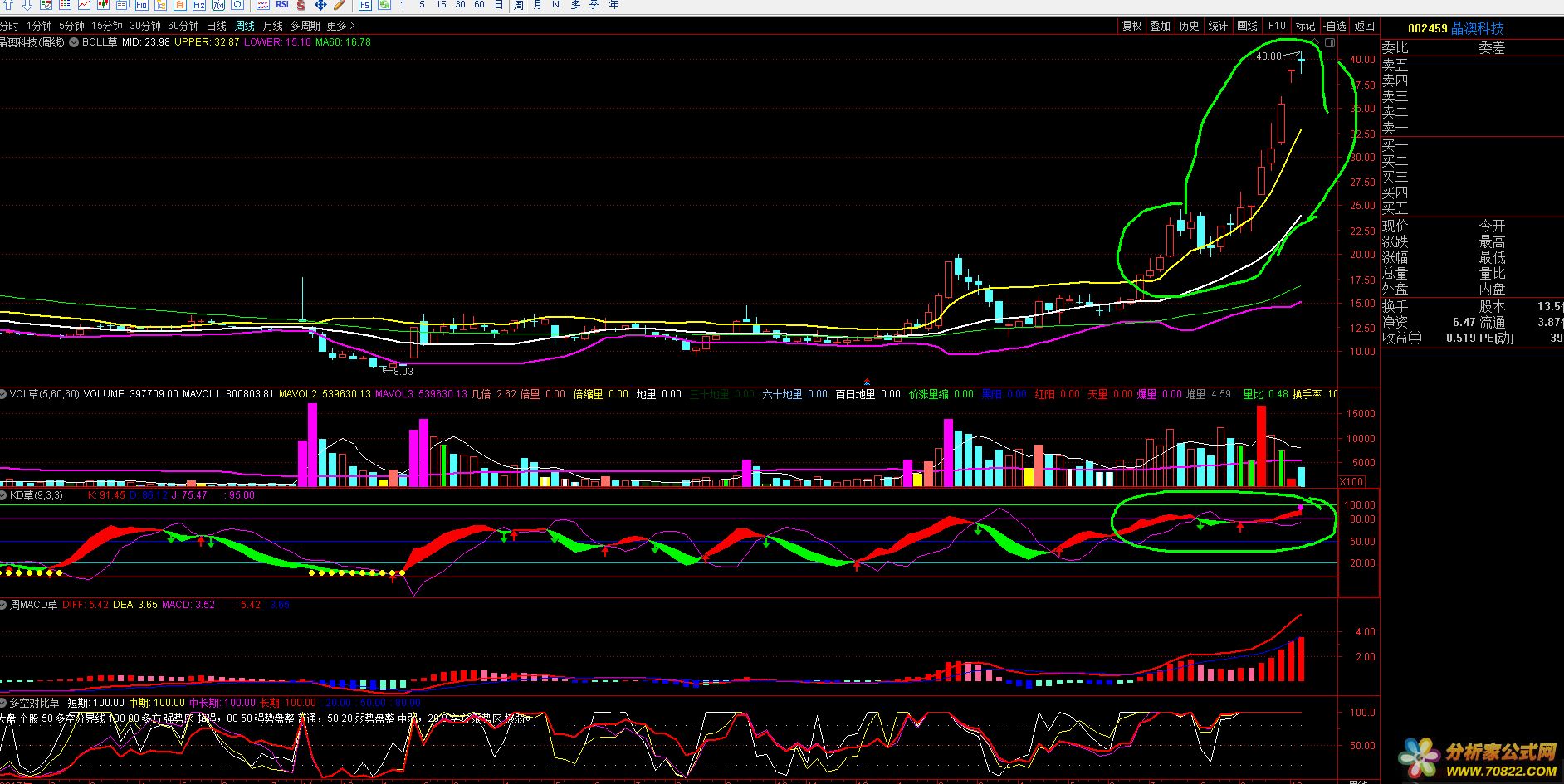
Task: Expand the 更多 period options
Action: tap(340, 27)
